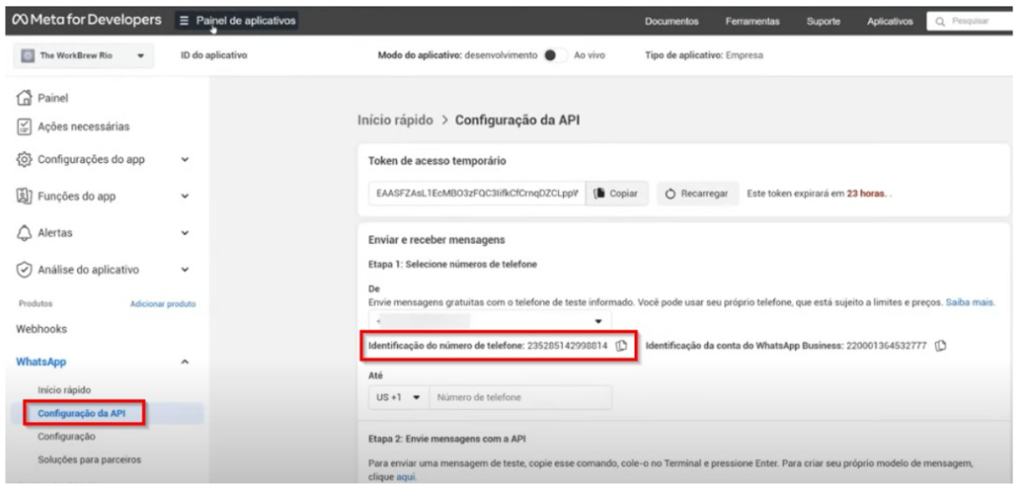Copy the WhatsApp Business account ID
Image resolution: width=1024 pixels, height=491 pixels.
[940, 346]
